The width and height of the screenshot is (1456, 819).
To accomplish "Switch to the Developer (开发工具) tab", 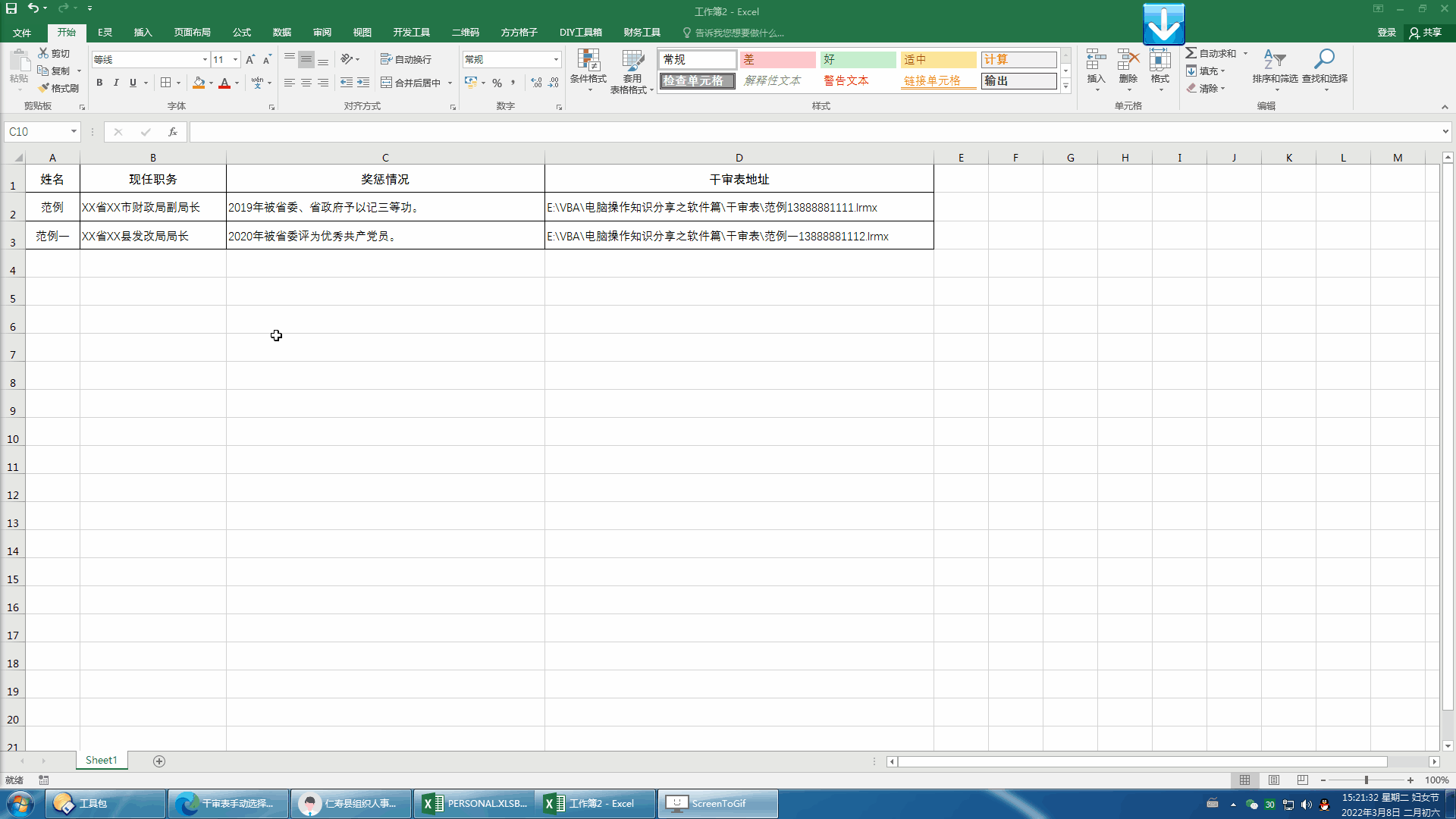I will click(411, 33).
